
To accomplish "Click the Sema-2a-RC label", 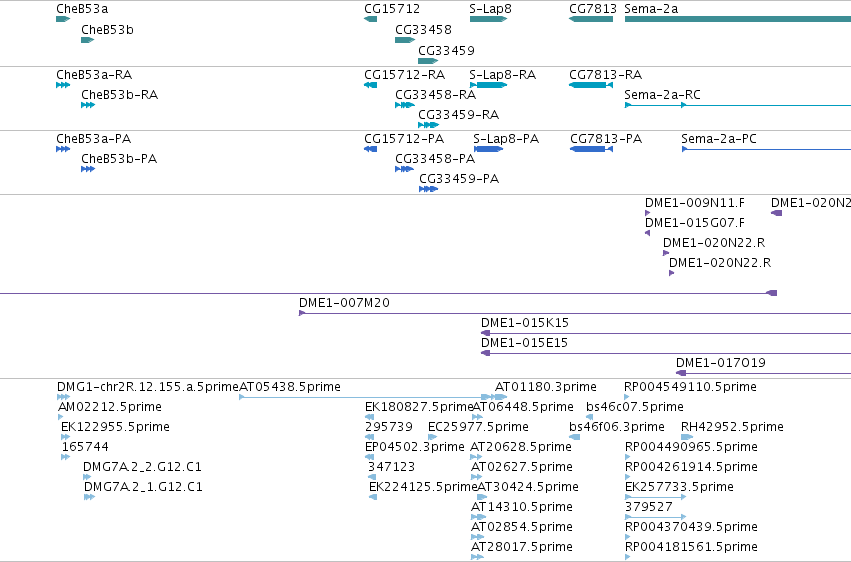I will coord(662,95).
